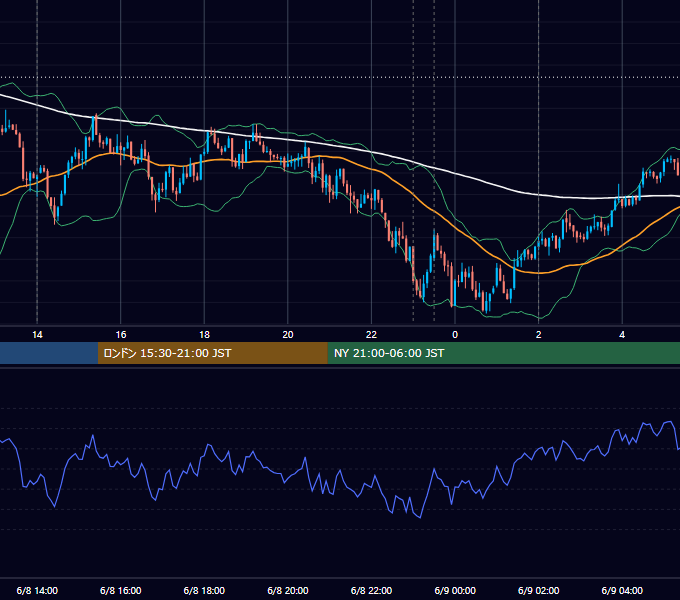Click the 14 hour label on price chart axis
Image resolution: width=680 pixels, height=600 pixels.
pos(37,335)
